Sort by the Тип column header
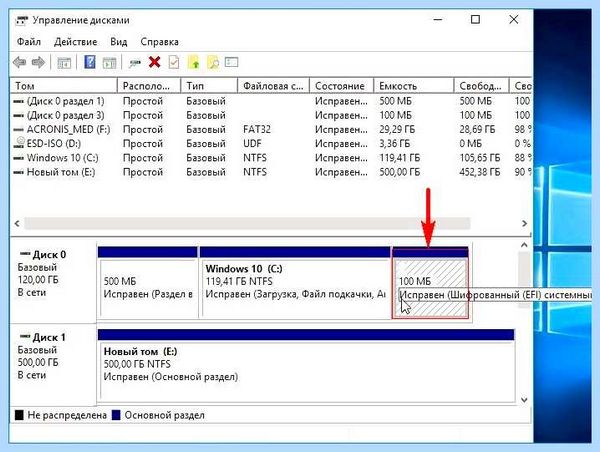The image size is (600, 452). point(209,86)
